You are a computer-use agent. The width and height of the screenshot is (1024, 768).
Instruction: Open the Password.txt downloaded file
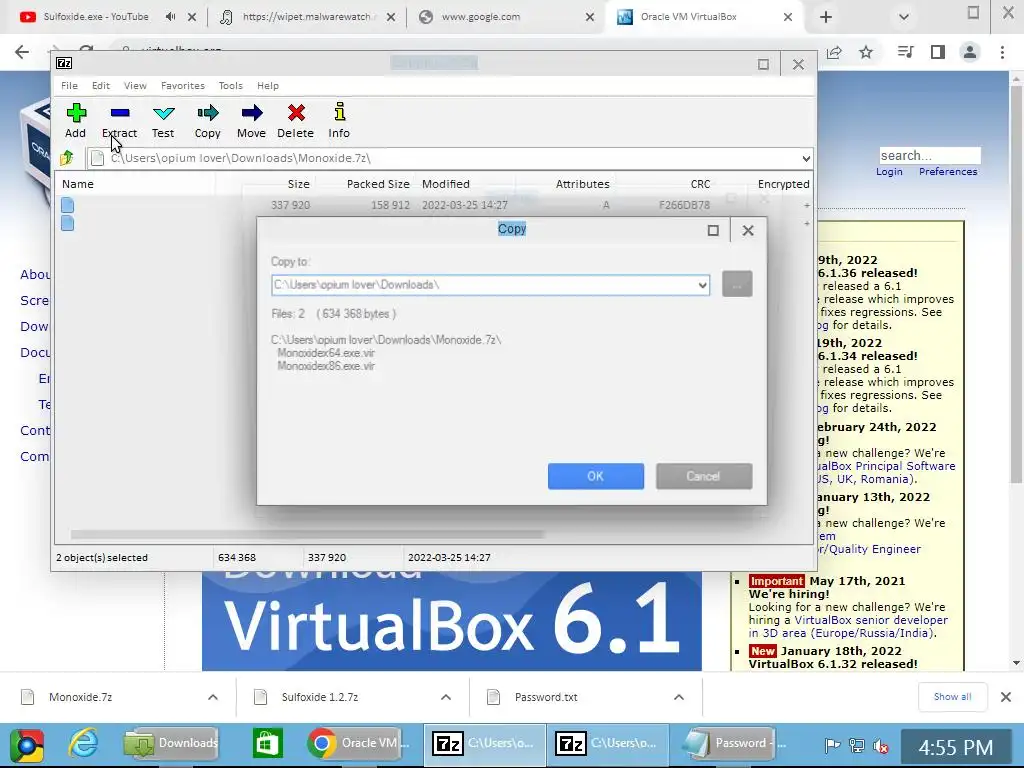(x=545, y=697)
